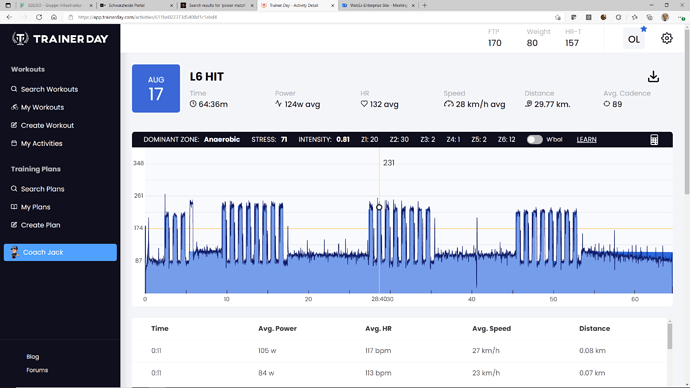Click the clock icon beside 64:36m
This screenshot has width=690, height=388.
point(193,104)
